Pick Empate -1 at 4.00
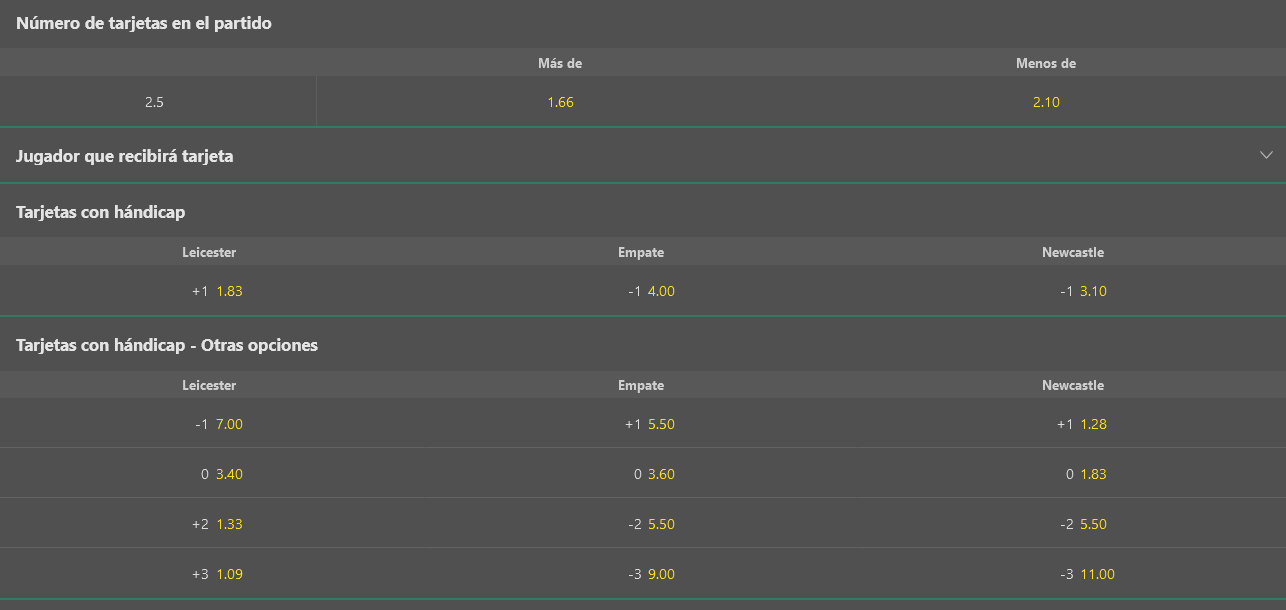This screenshot has width=1286, height=610. coord(648,291)
